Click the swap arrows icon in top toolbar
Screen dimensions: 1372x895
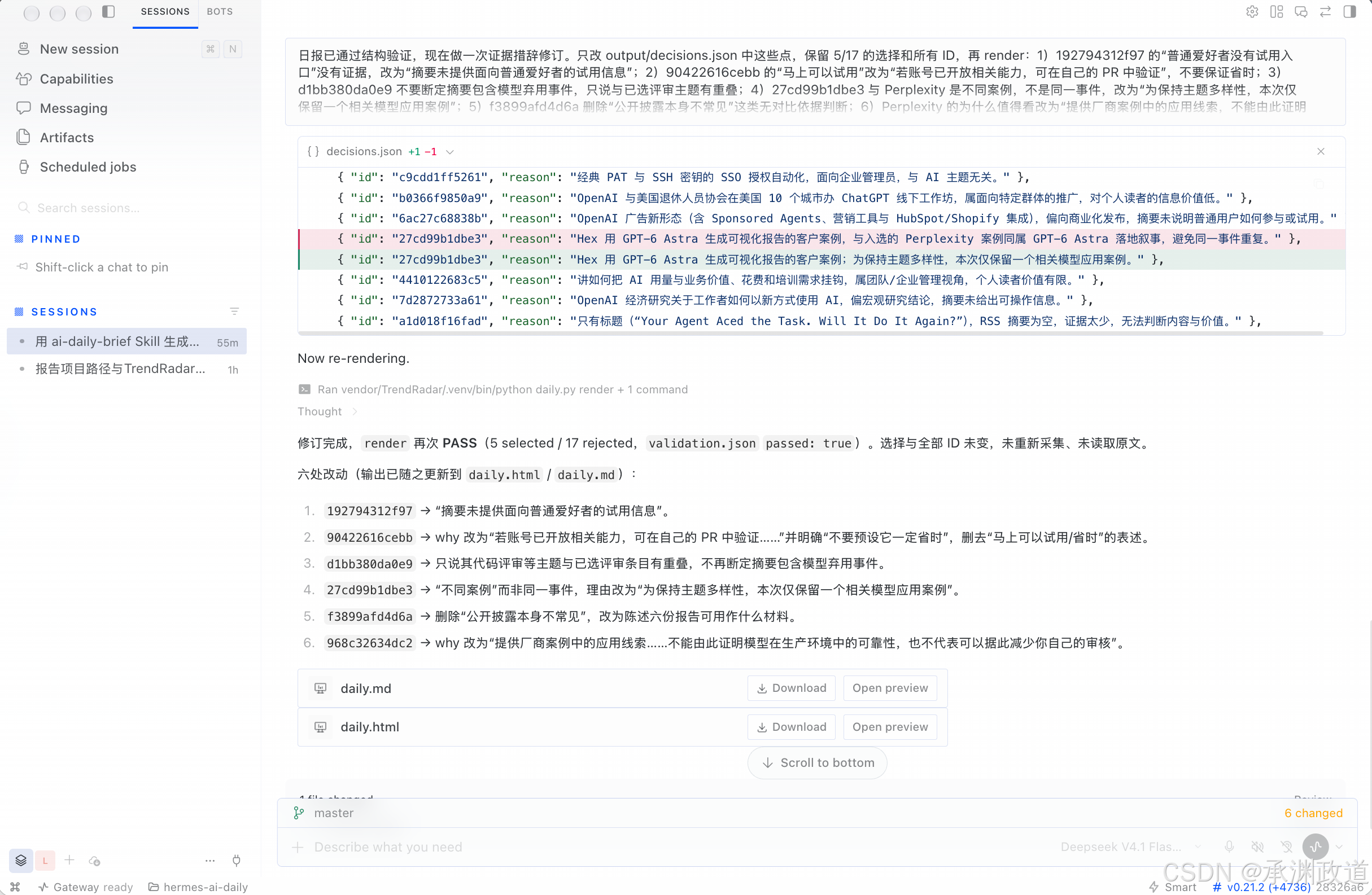[x=1325, y=11]
